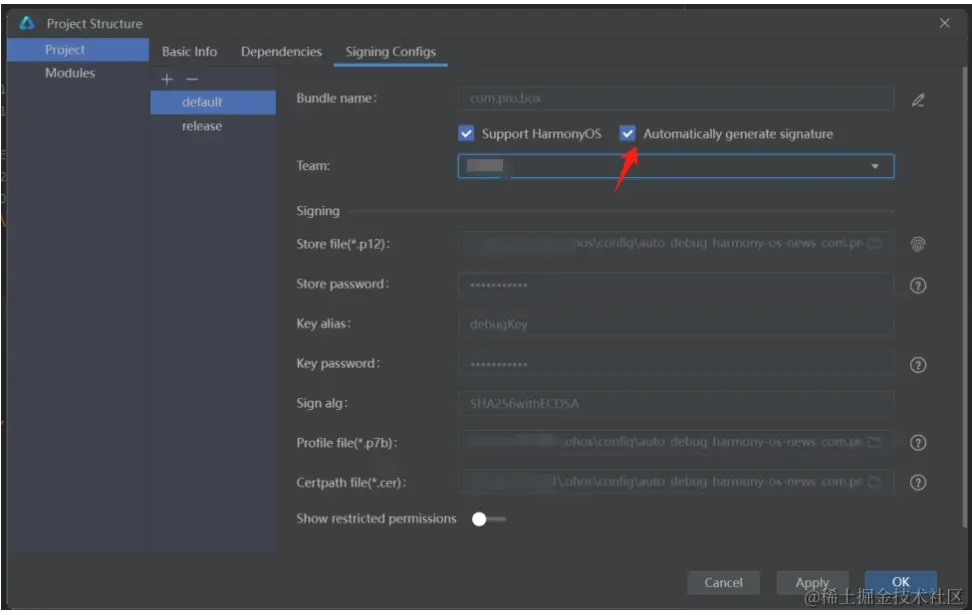Open the help icon for Store password

click(918, 285)
